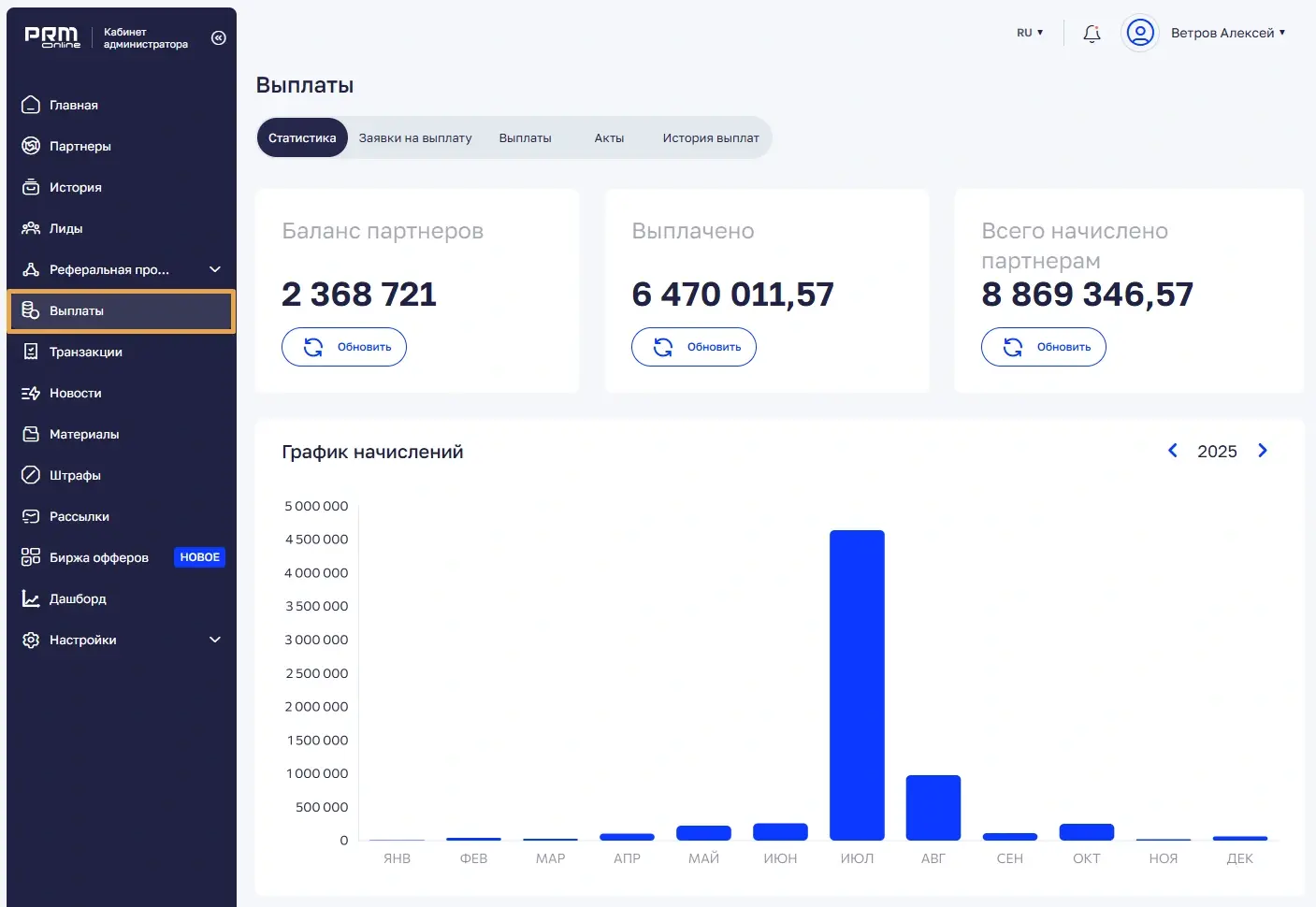Click the Настройки gear icon
Image resolution: width=1316 pixels, height=907 pixels.
(x=31, y=640)
